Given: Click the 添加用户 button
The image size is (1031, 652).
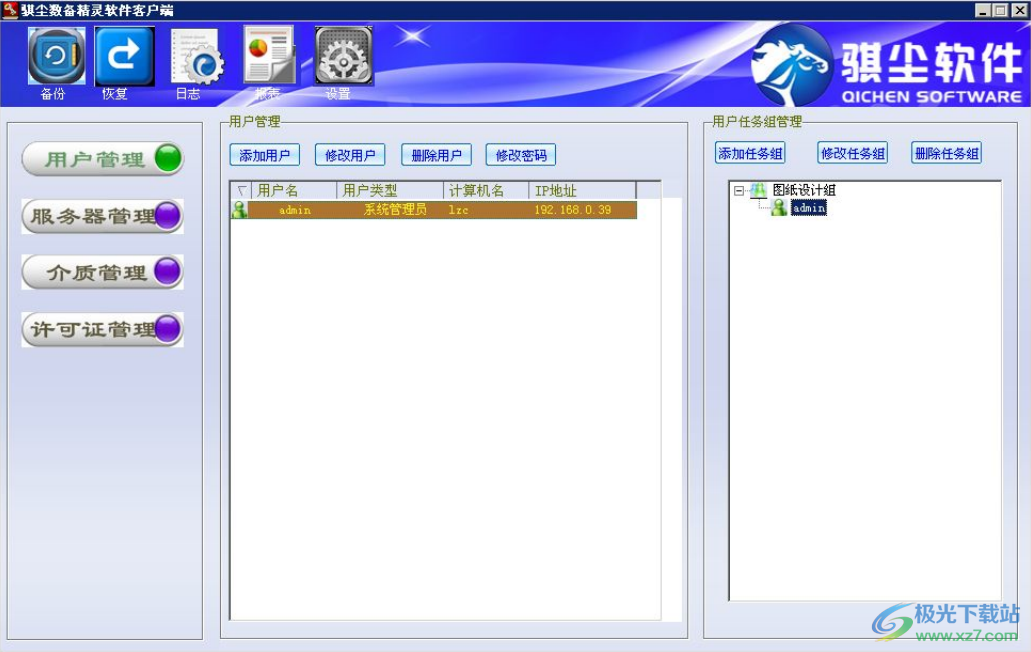Looking at the screenshot, I should (x=264, y=155).
